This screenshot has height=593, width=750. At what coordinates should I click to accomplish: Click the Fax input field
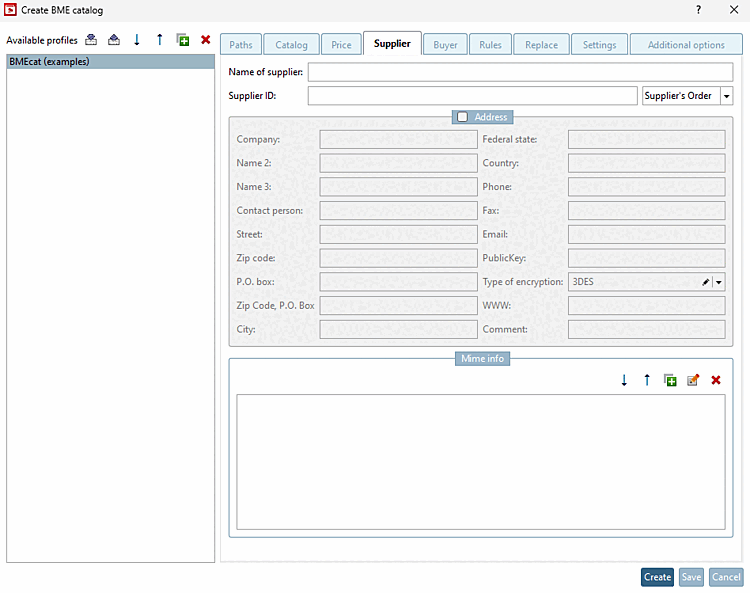click(x=647, y=211)
